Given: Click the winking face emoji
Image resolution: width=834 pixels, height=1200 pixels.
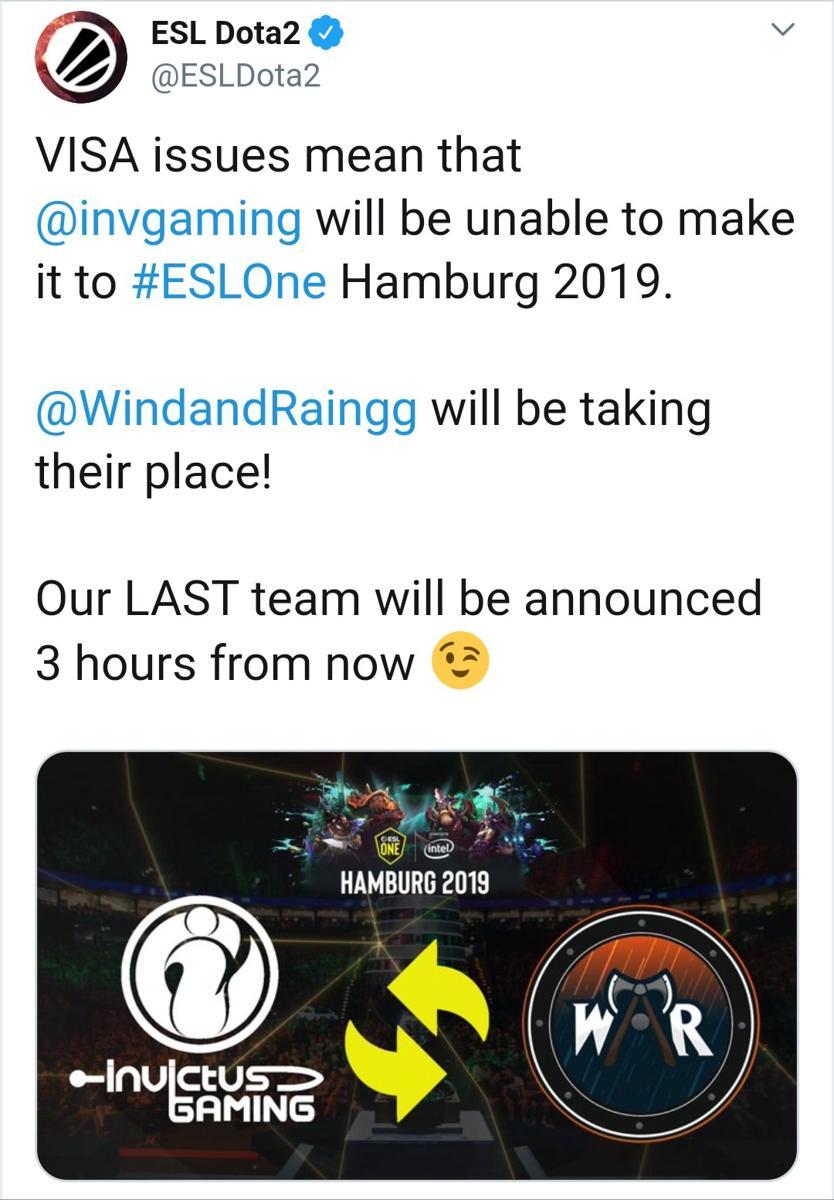Looking at the screenshot, I should click(x=459, y=664).
